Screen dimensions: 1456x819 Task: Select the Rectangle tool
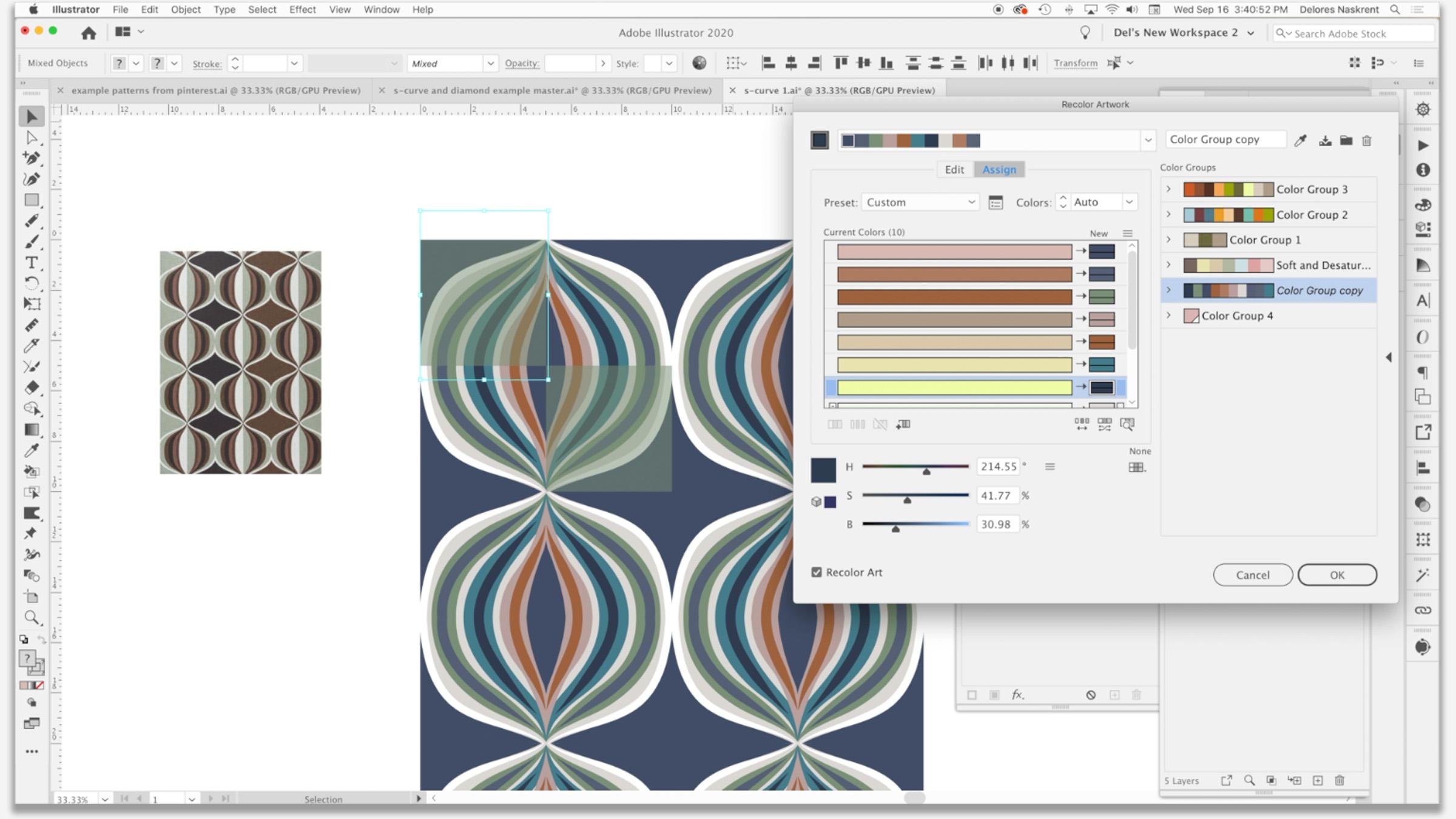(32, 200)
